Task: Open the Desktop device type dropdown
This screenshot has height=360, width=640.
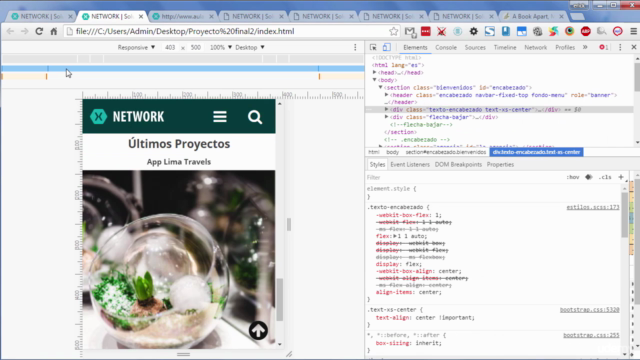Action: point(250,47)
